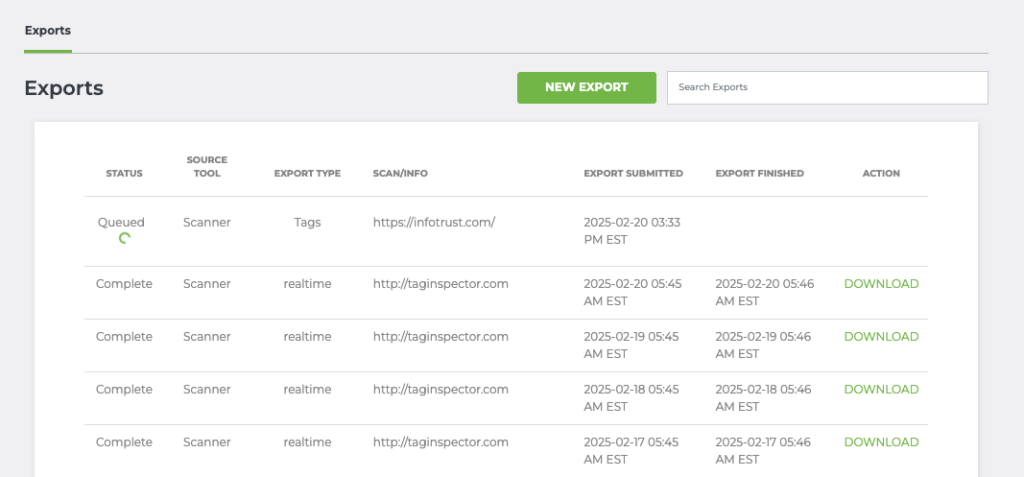
Task: Click the ACTION column header
Action: 881,174
